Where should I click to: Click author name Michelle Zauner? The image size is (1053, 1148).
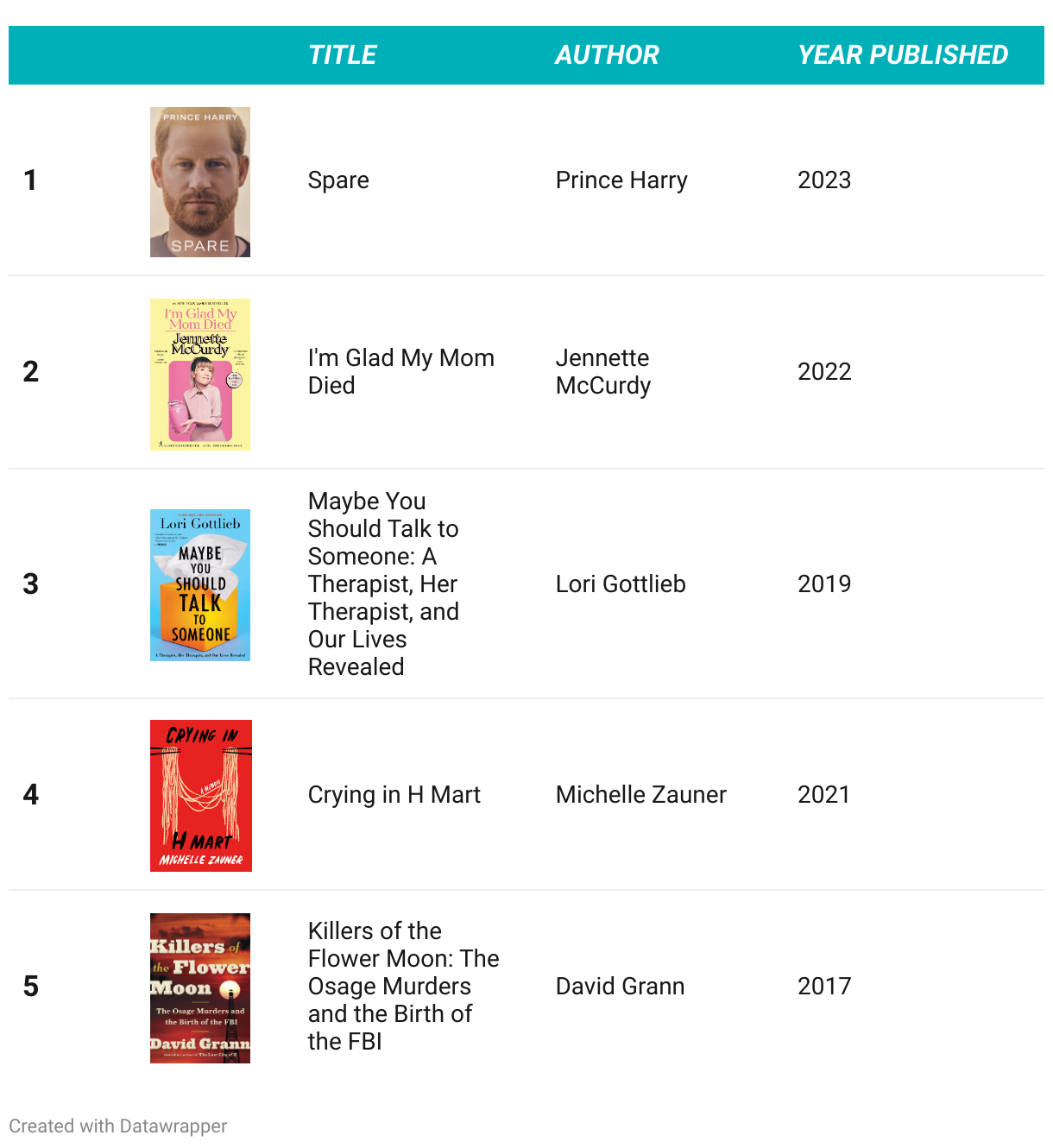click(641, 795)
